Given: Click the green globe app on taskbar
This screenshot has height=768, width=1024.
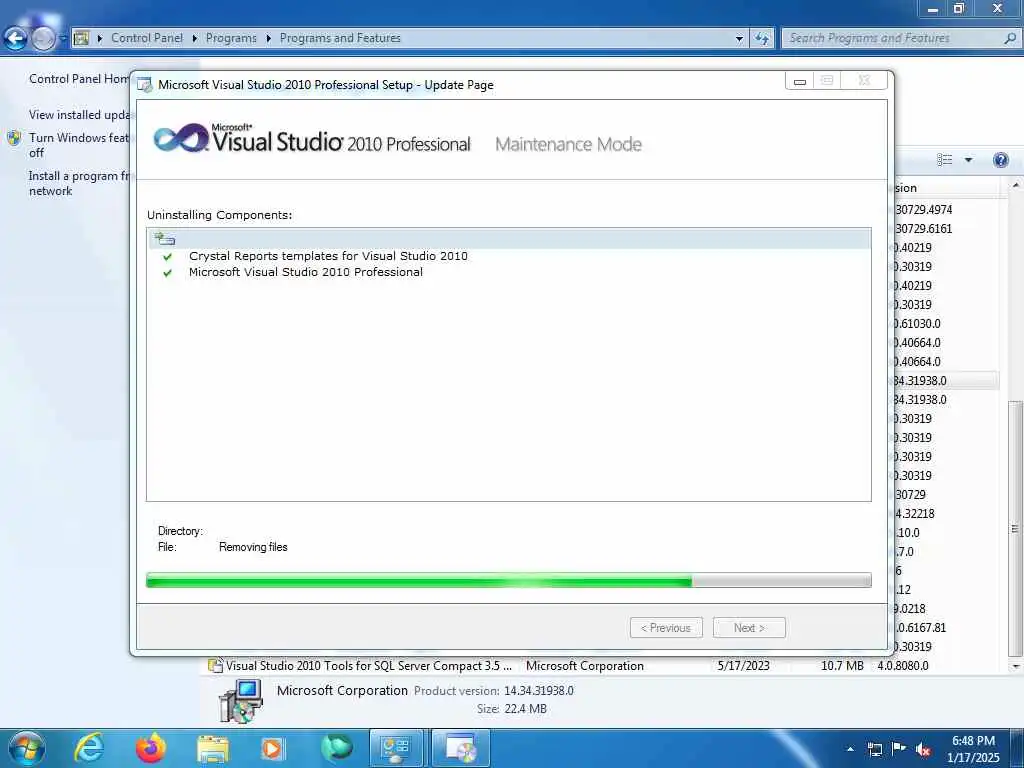Looking at the screenshot, I should pyautogui.click(x=337, y=748).
